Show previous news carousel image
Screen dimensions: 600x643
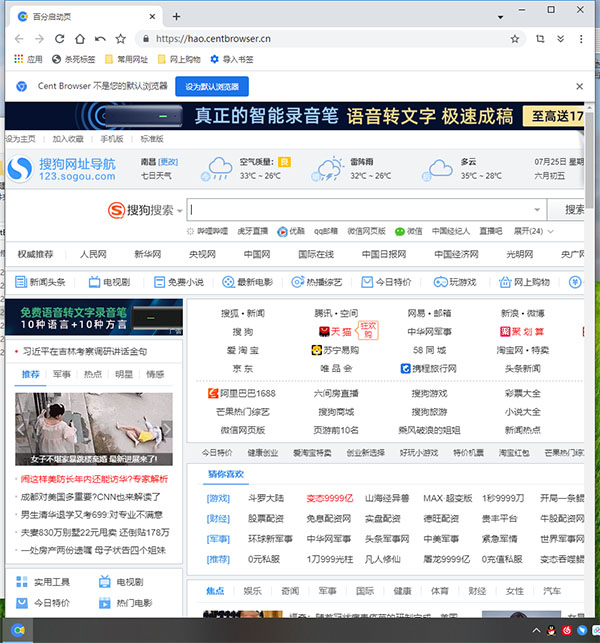pyautogui.click(x=21, y=429)
